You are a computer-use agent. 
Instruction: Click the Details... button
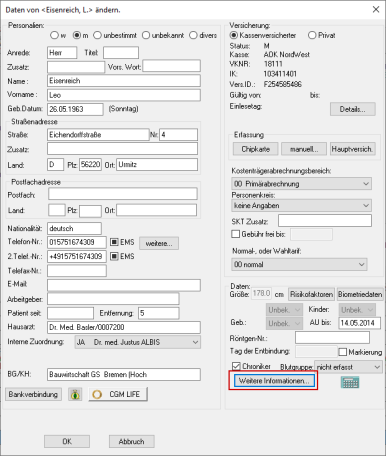click(353, 109)
